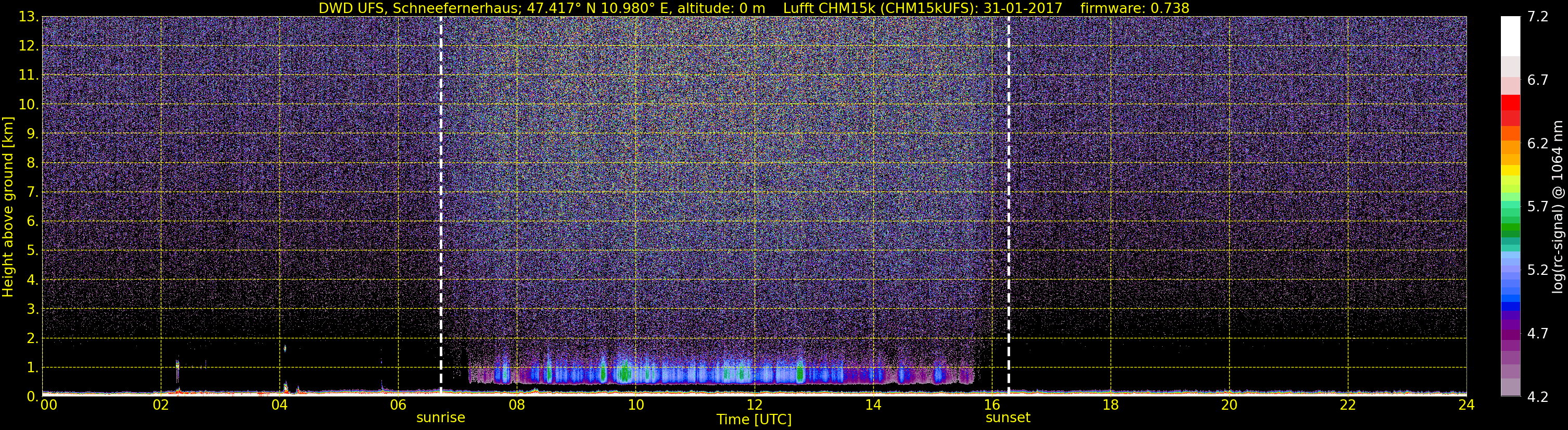This screenshot has height=430, width=1568.
Task: Click the colorbar tick value '6.7'
Action: coord(1538,80)
